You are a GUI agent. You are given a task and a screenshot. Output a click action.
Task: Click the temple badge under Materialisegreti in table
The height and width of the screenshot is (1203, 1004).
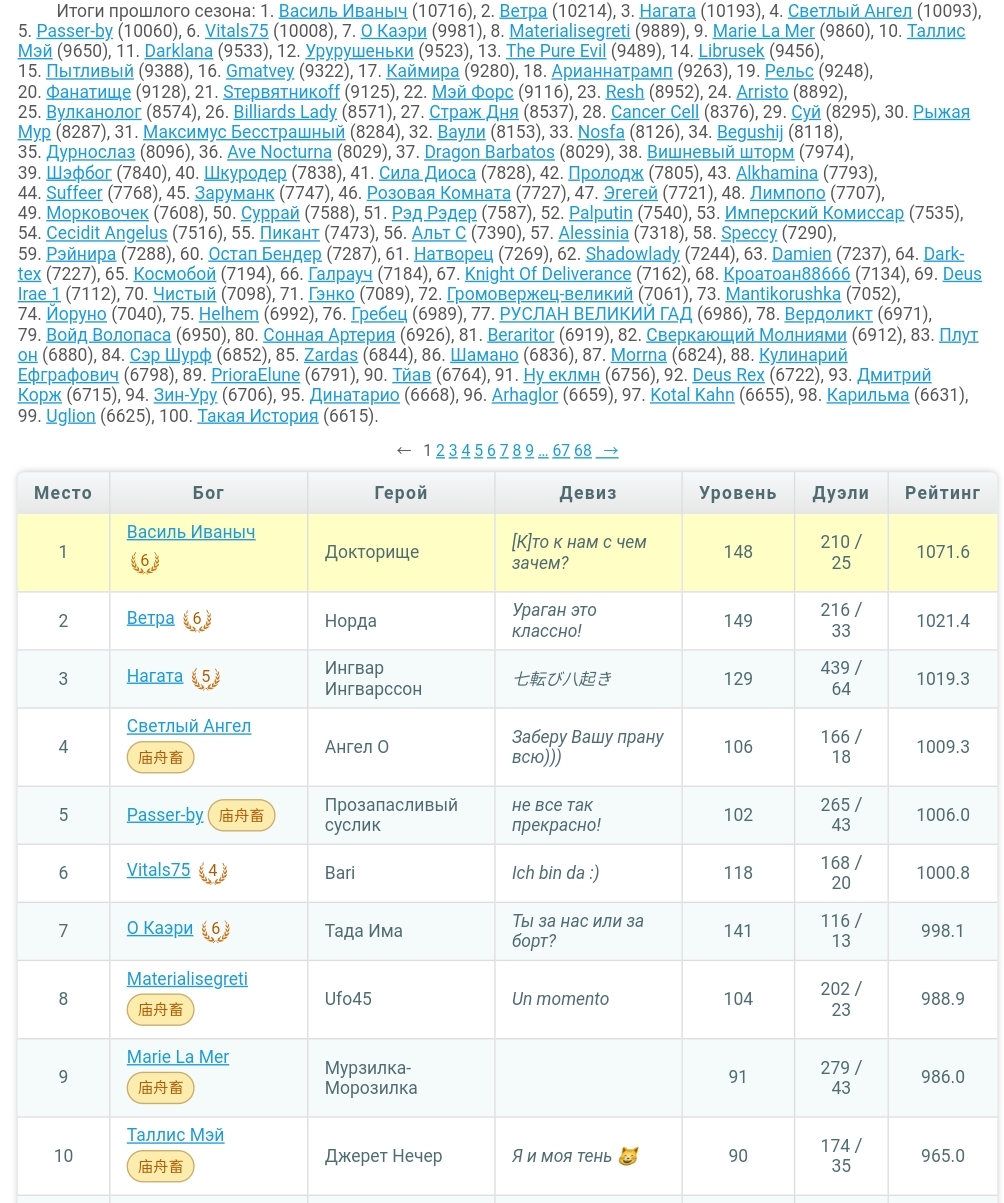pos(160,1010)
